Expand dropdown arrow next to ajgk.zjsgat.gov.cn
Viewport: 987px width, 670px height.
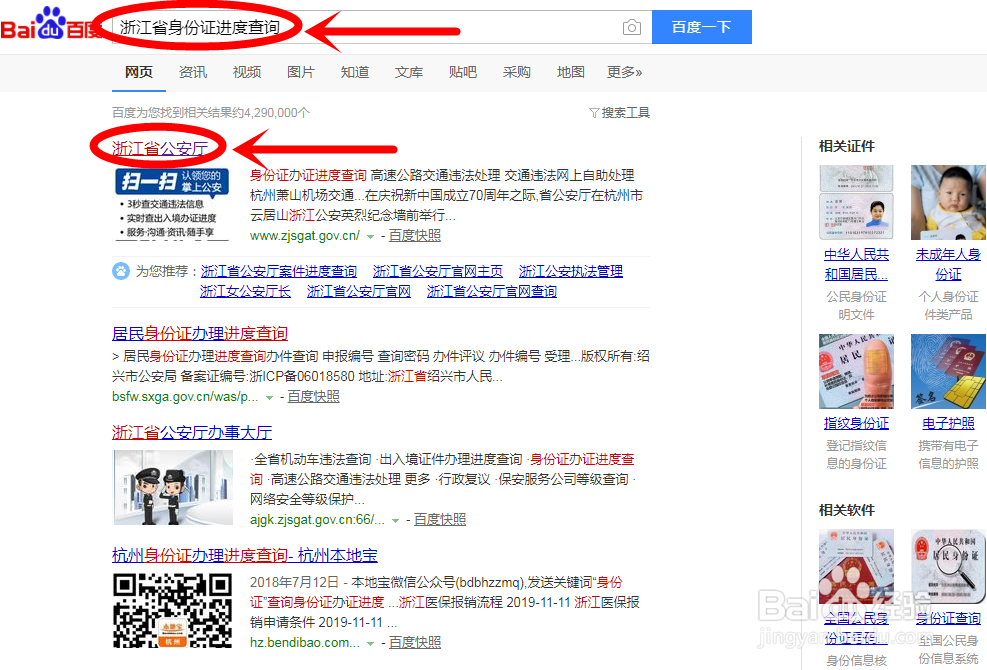(x=395, y=521)
